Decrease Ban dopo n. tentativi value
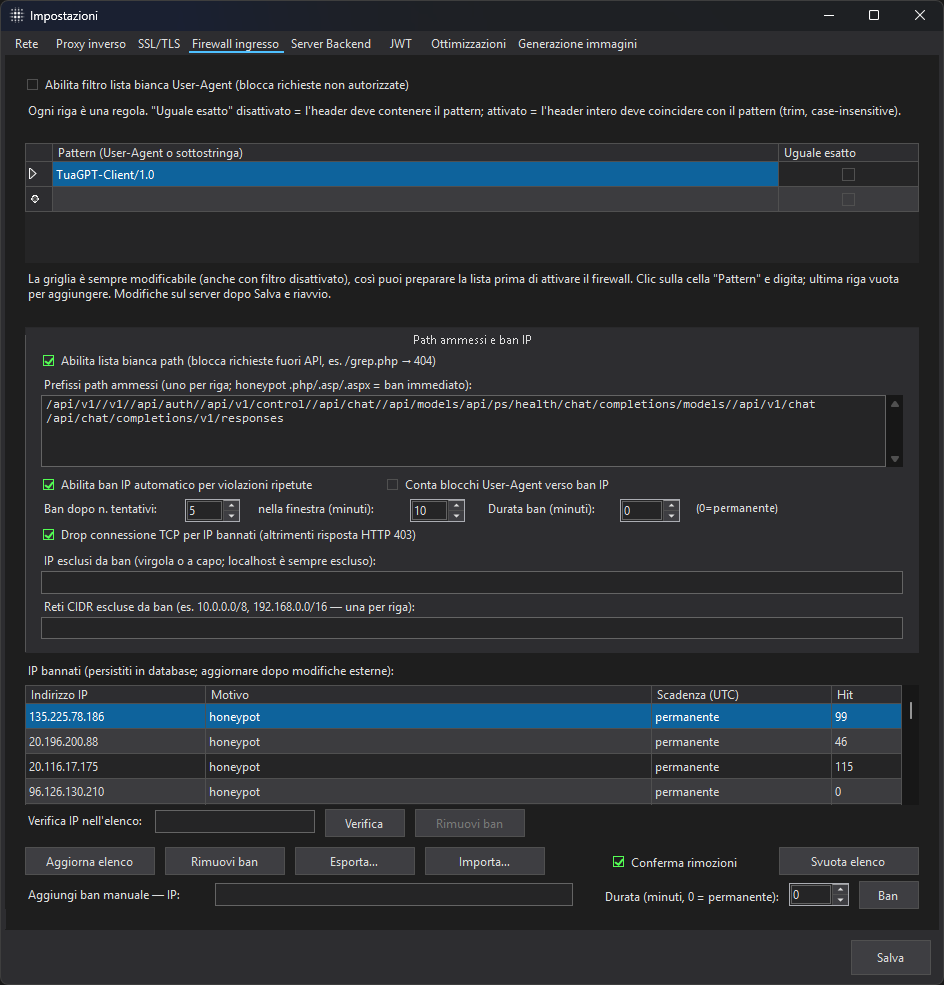 coord(232,515)
